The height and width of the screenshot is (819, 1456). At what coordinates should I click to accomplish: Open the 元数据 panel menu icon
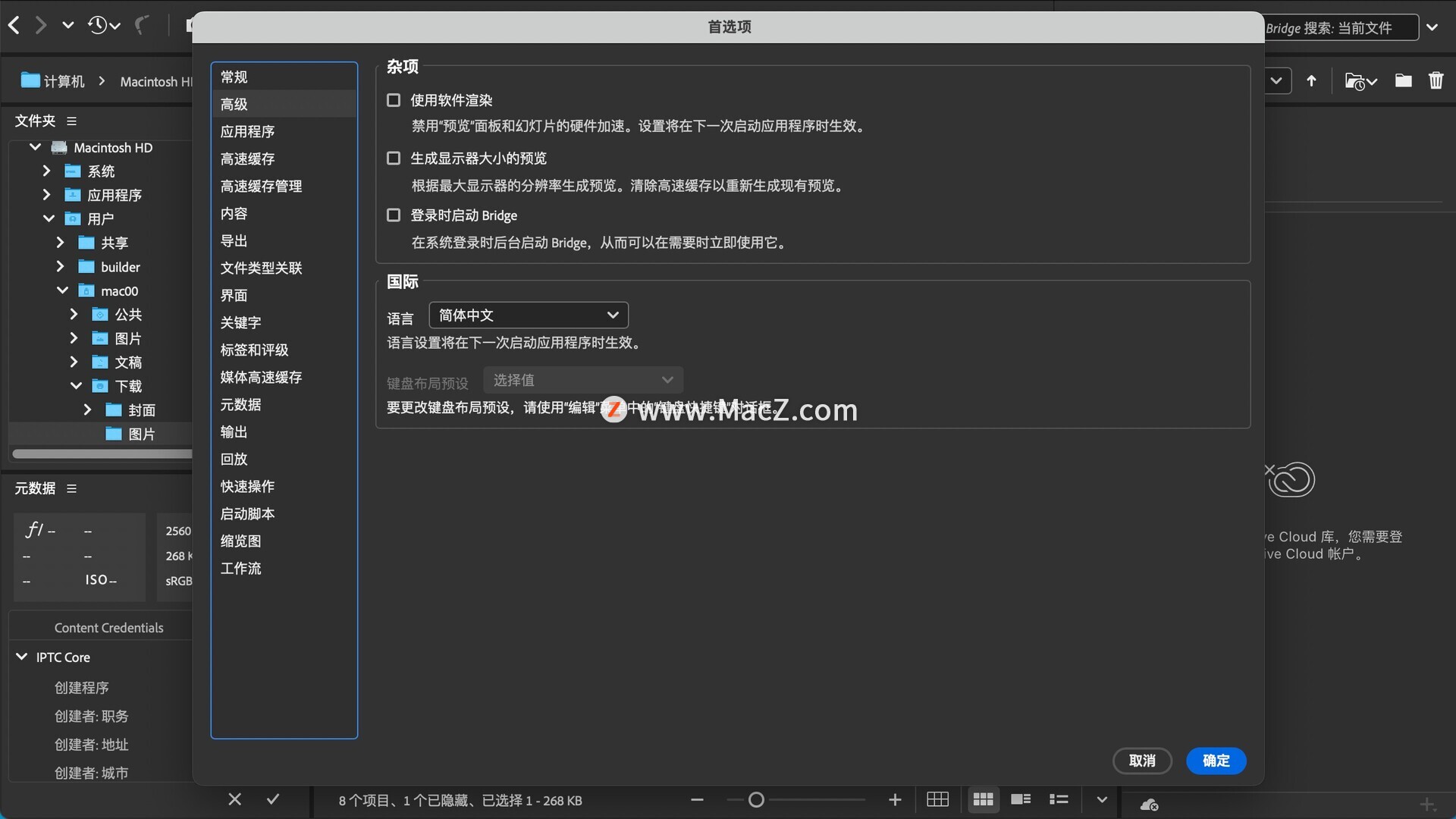coord(71,488)
